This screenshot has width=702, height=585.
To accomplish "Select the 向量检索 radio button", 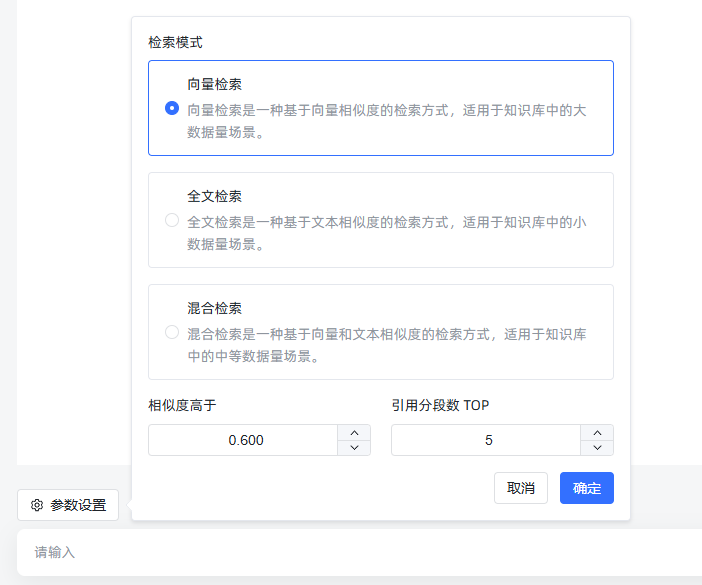I will coord(172,108).
